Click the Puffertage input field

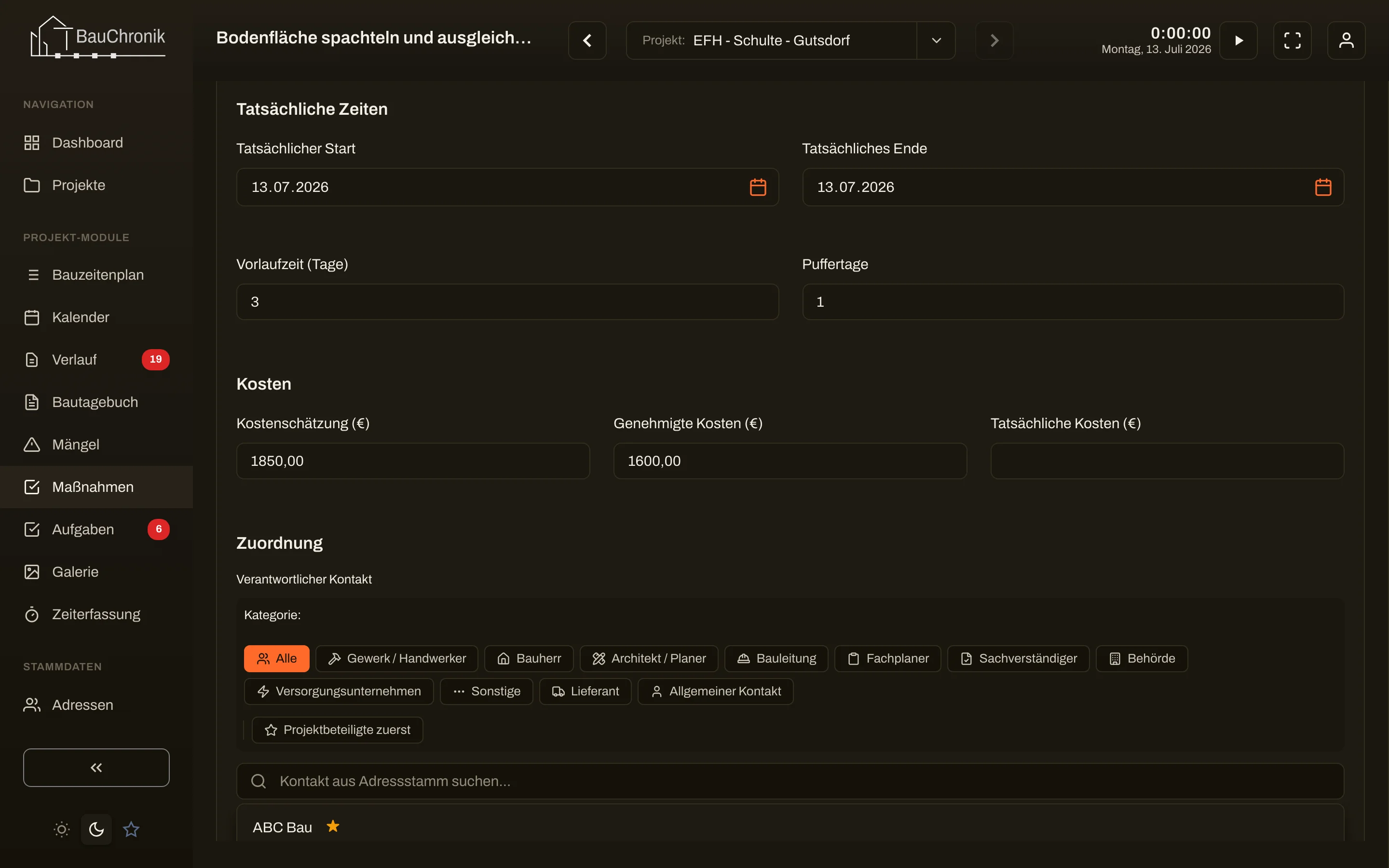click(x=1073, y=302)
